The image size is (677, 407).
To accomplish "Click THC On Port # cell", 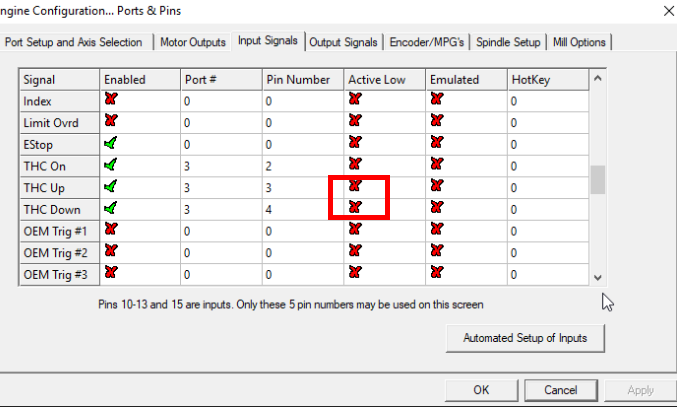I will click(219, 165).
